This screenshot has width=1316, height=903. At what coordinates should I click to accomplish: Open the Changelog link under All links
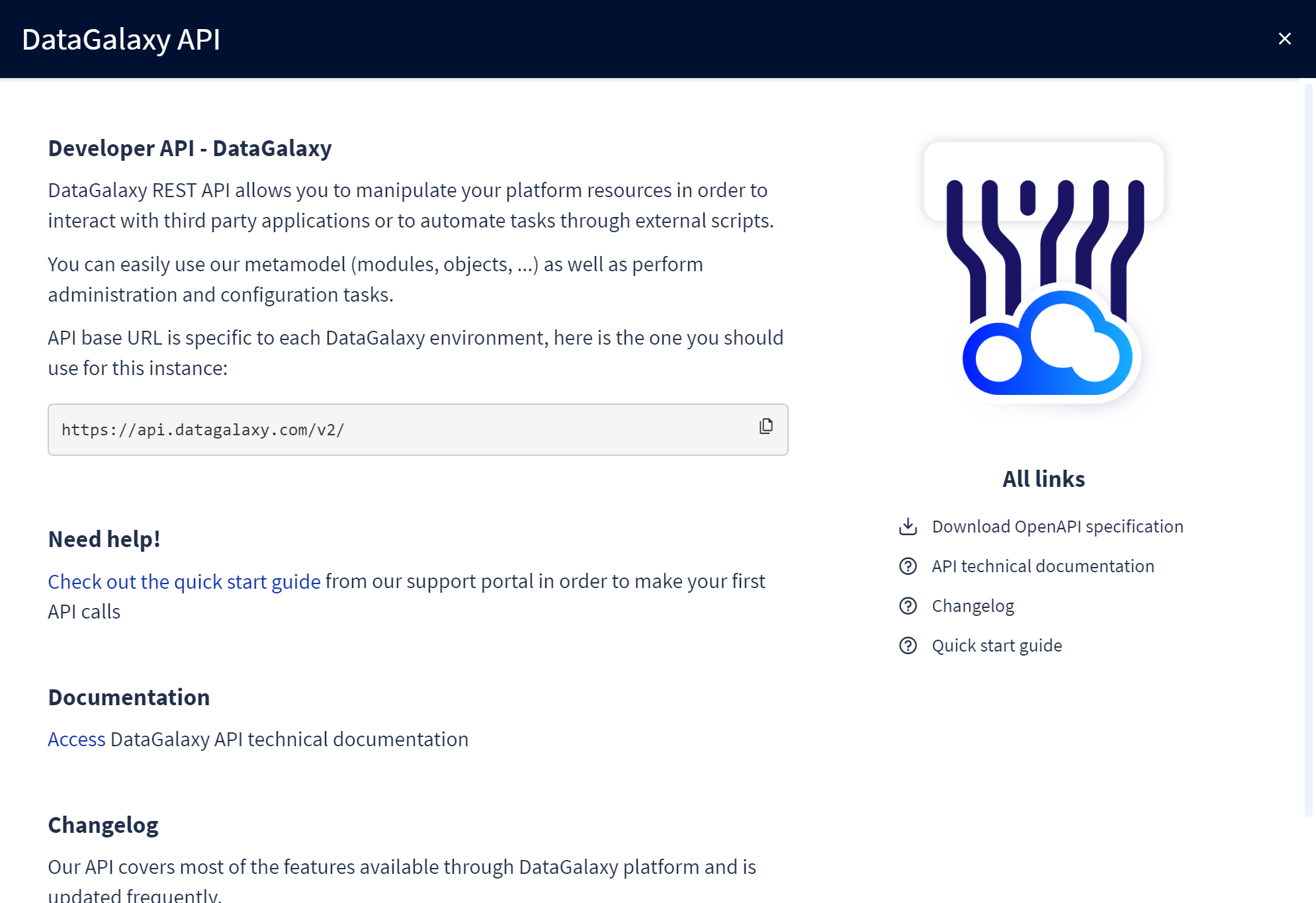click(x=973, y=606)
